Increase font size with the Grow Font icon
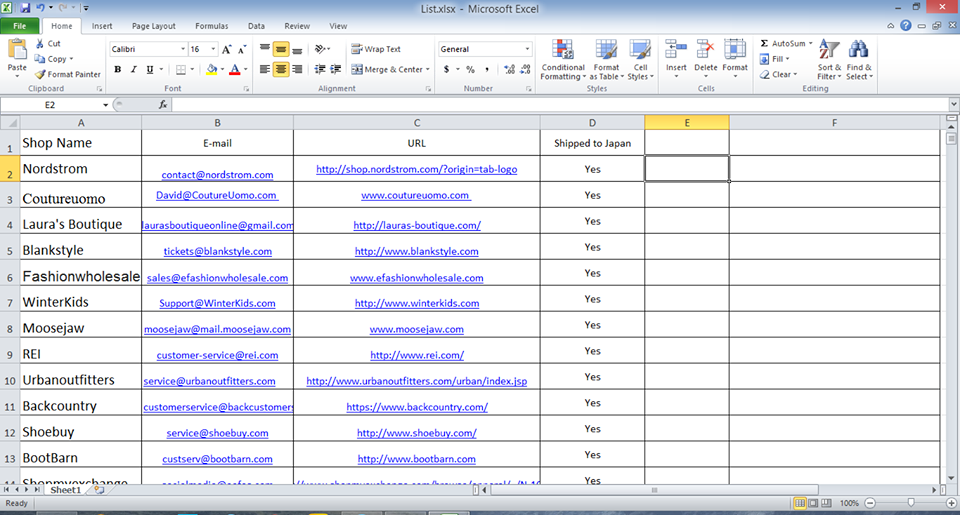 (x=227, y=49)
